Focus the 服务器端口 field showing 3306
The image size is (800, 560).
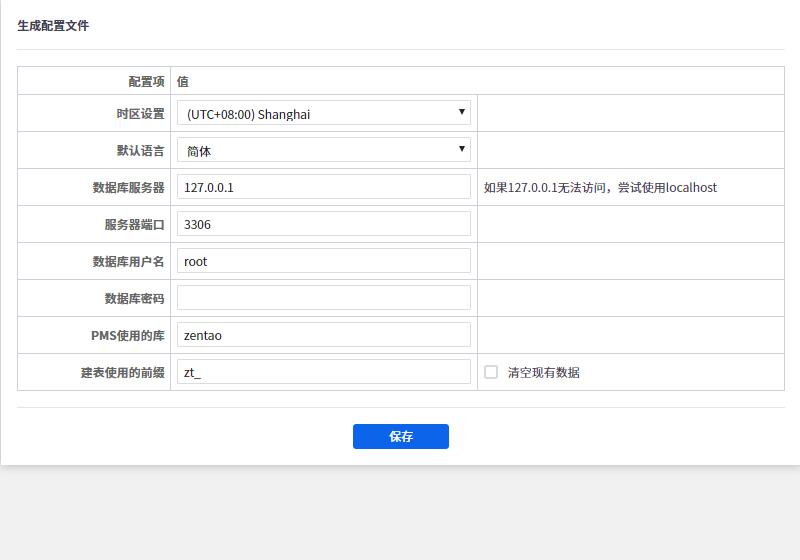click(x=323, y=224)
